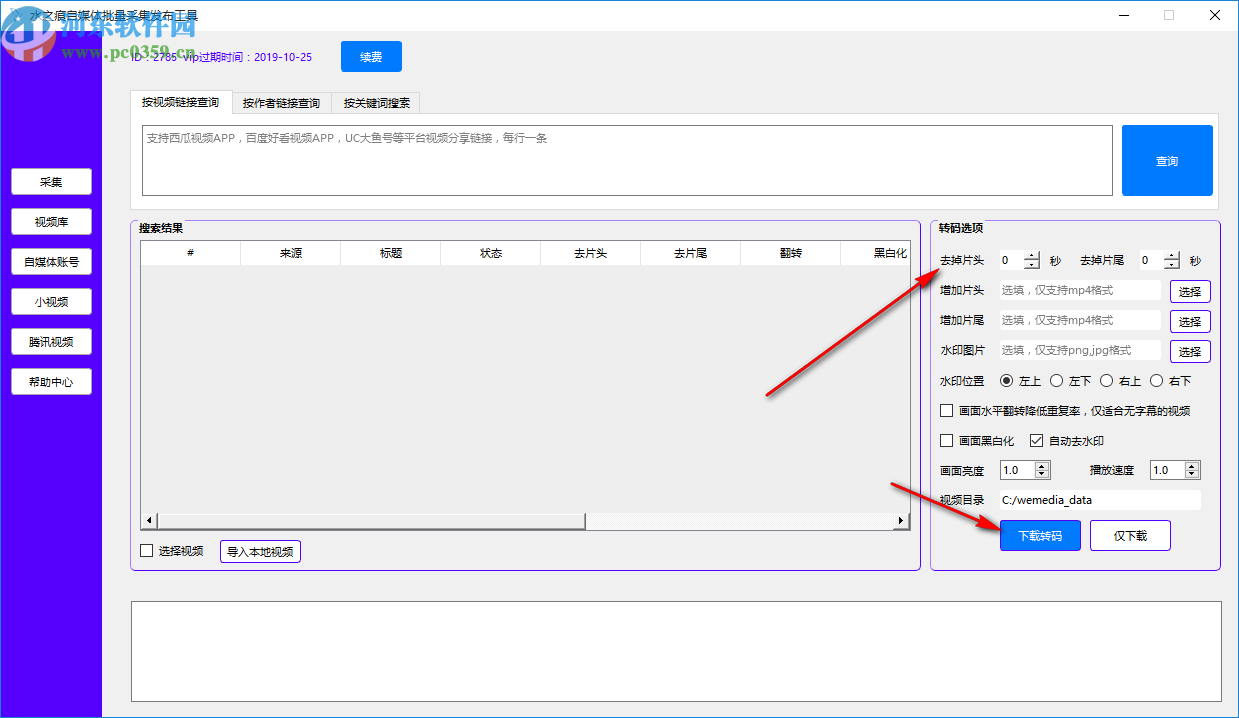This screenshot has width=1239, height=718.
Task: Click the 去掉片头 seconds value field
Action: pos(1011,261)
